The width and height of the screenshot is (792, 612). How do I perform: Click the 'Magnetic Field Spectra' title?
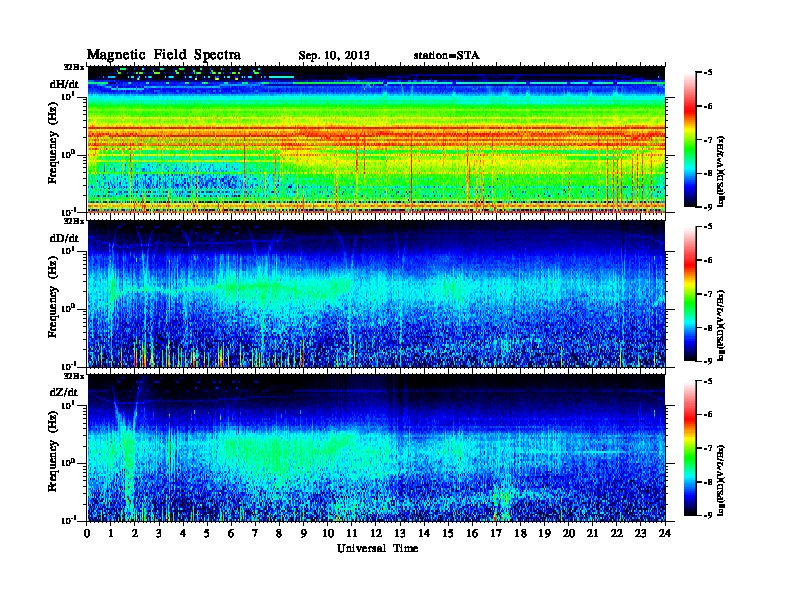[164, 55]
